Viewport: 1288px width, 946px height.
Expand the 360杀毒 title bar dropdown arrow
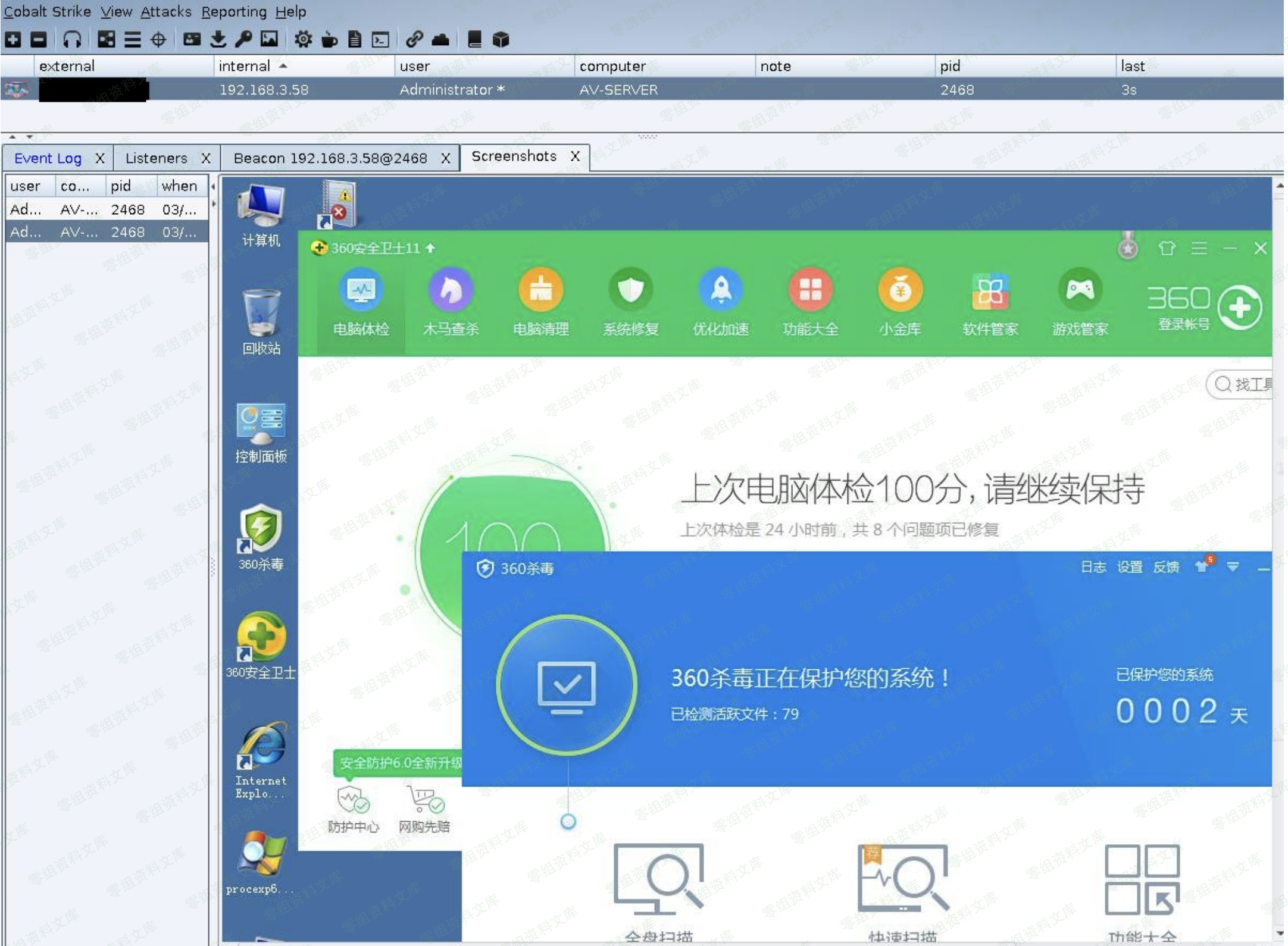(x=1233, y=567)
